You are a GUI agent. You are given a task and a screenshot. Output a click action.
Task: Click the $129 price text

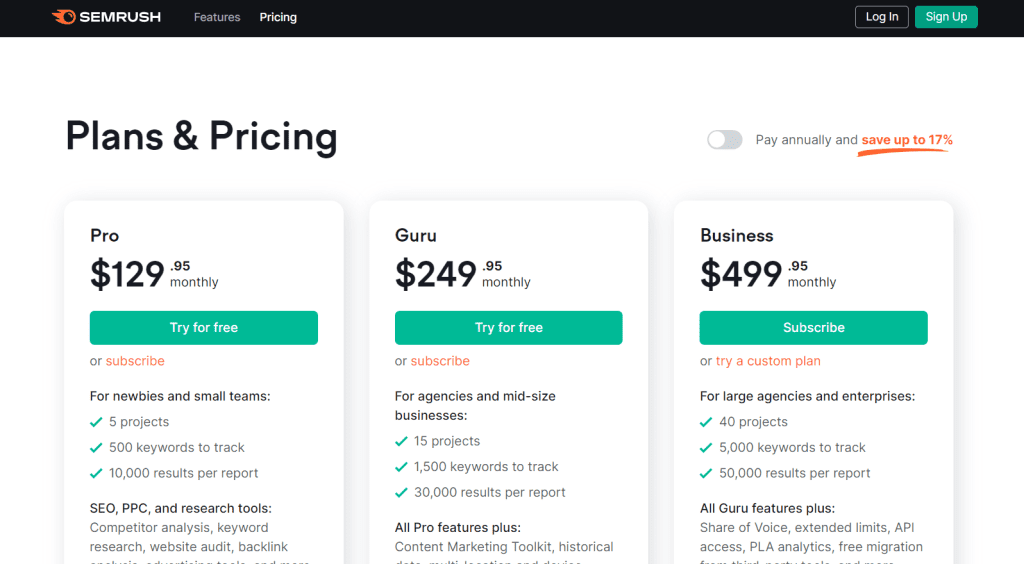127,274
